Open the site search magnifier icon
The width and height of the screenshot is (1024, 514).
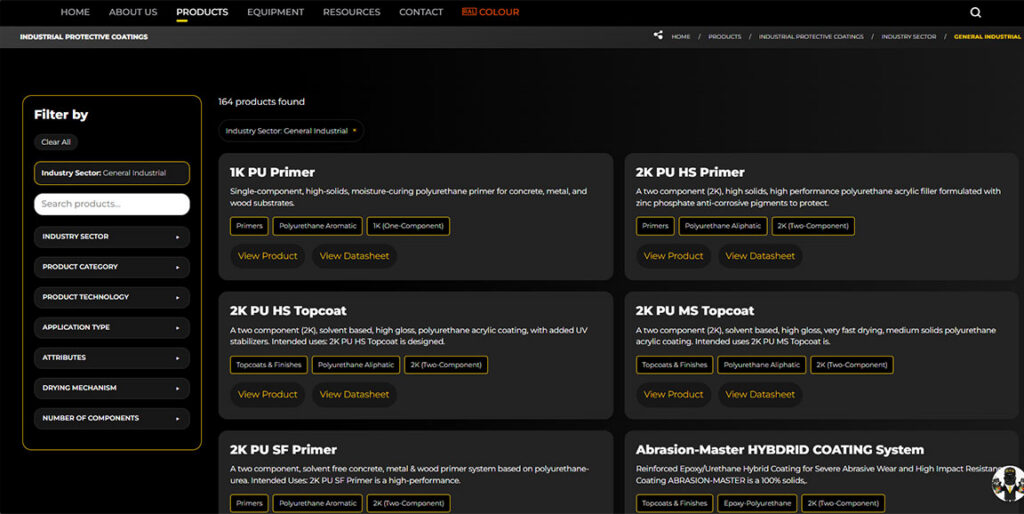975,12
